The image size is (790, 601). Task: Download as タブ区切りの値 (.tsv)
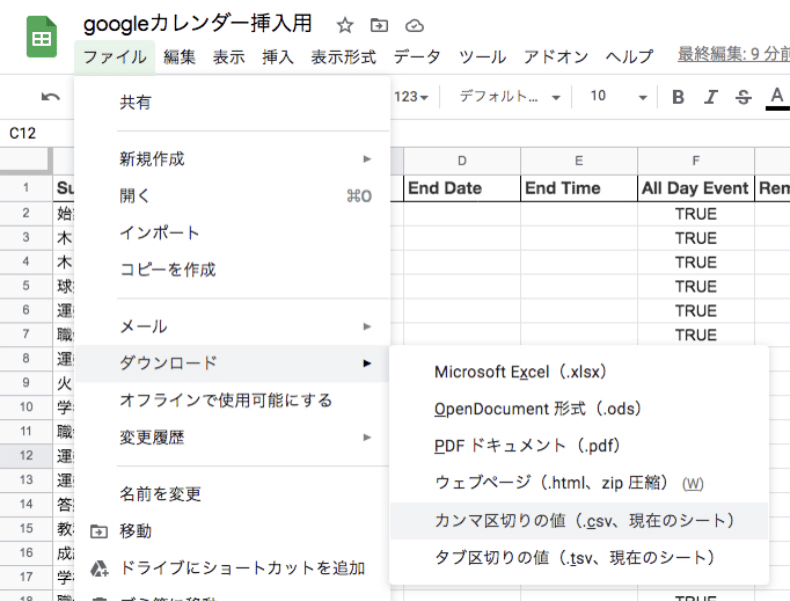(579, 558)
